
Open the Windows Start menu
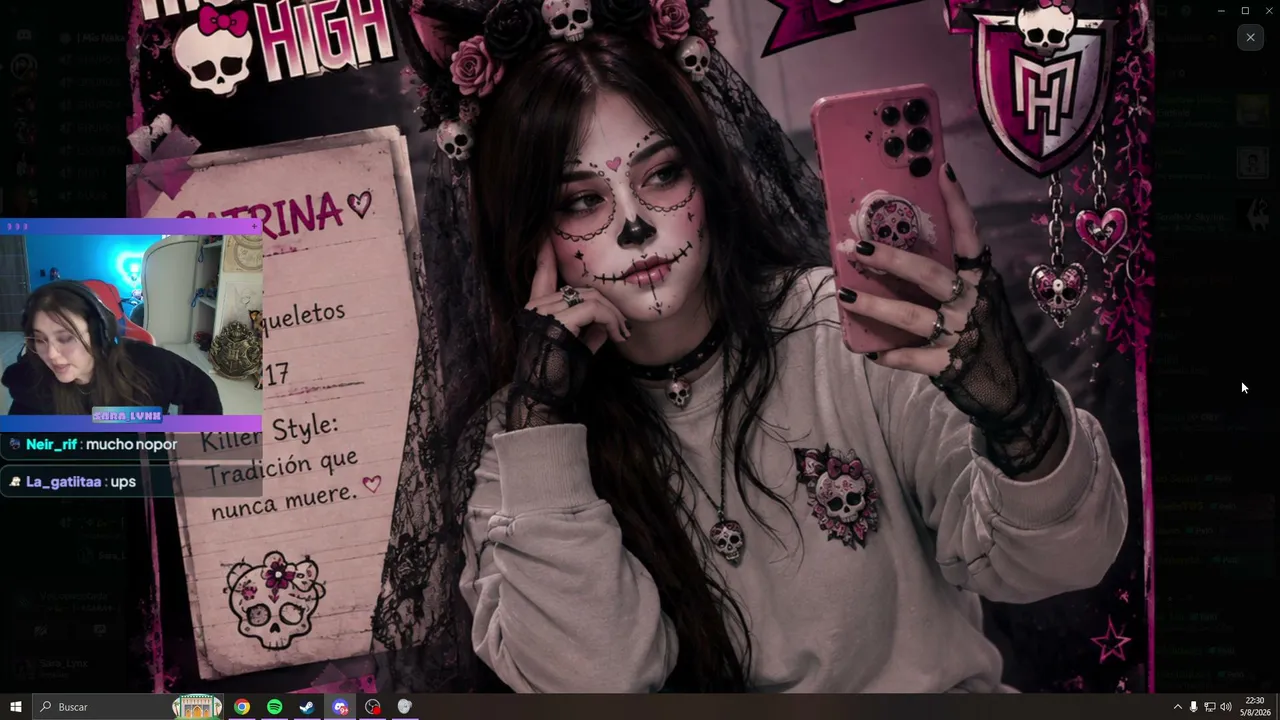[16, 707]
